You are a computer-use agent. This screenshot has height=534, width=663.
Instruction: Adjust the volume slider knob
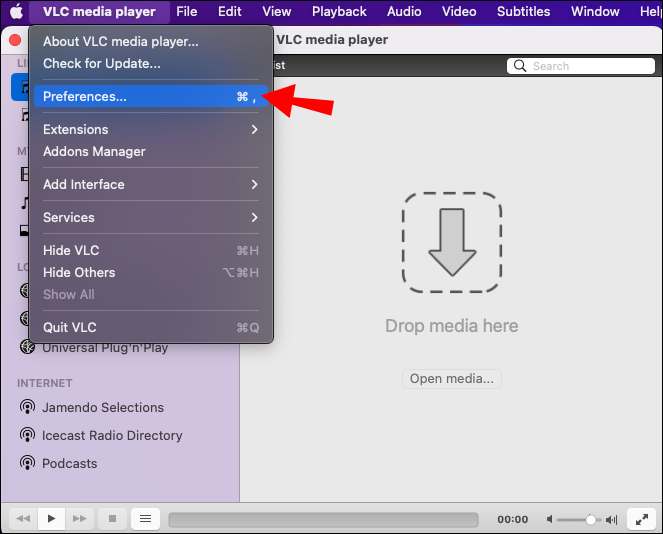pos(591,519)
